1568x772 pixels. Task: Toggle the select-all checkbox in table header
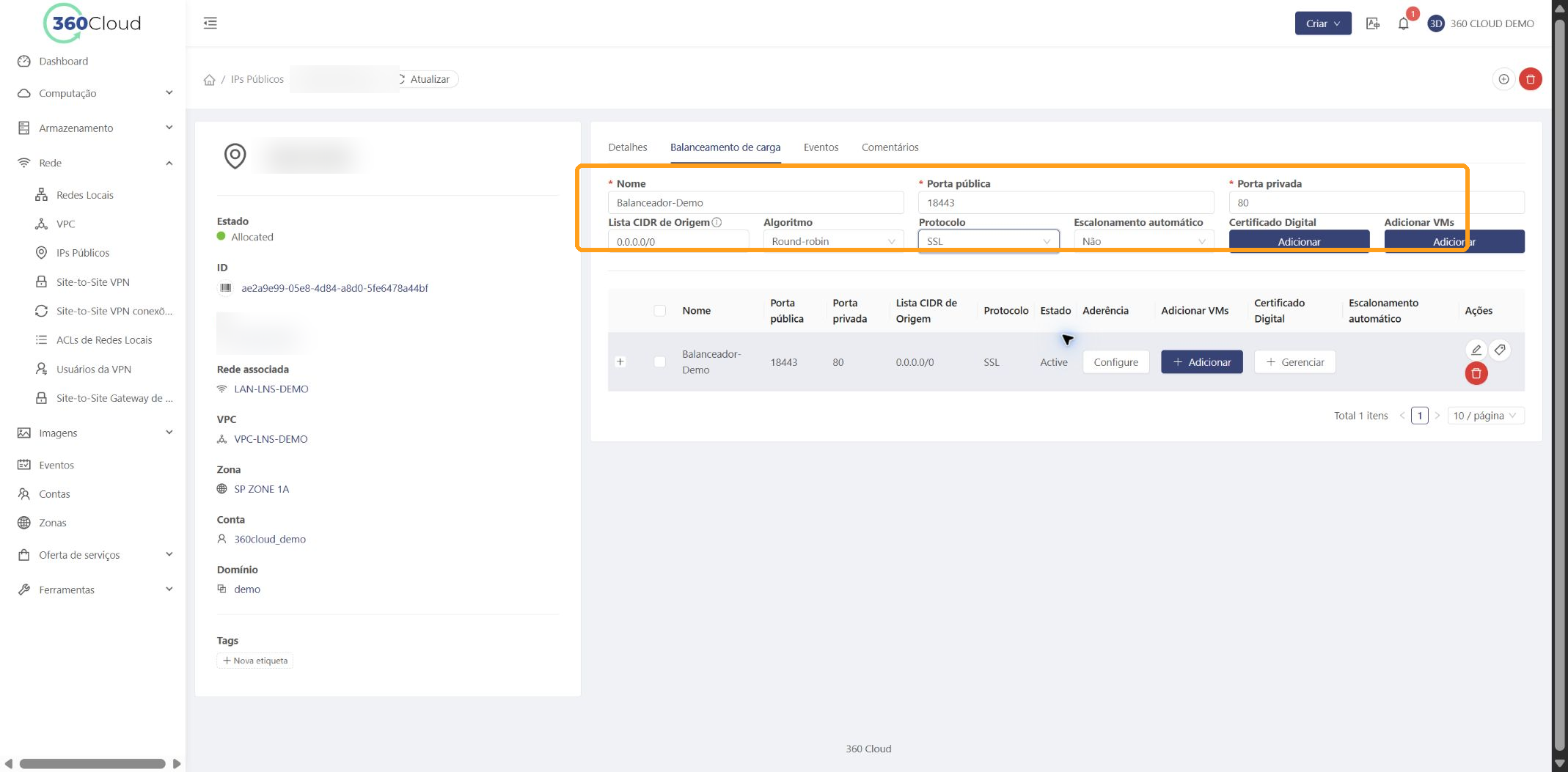[659, 310]
